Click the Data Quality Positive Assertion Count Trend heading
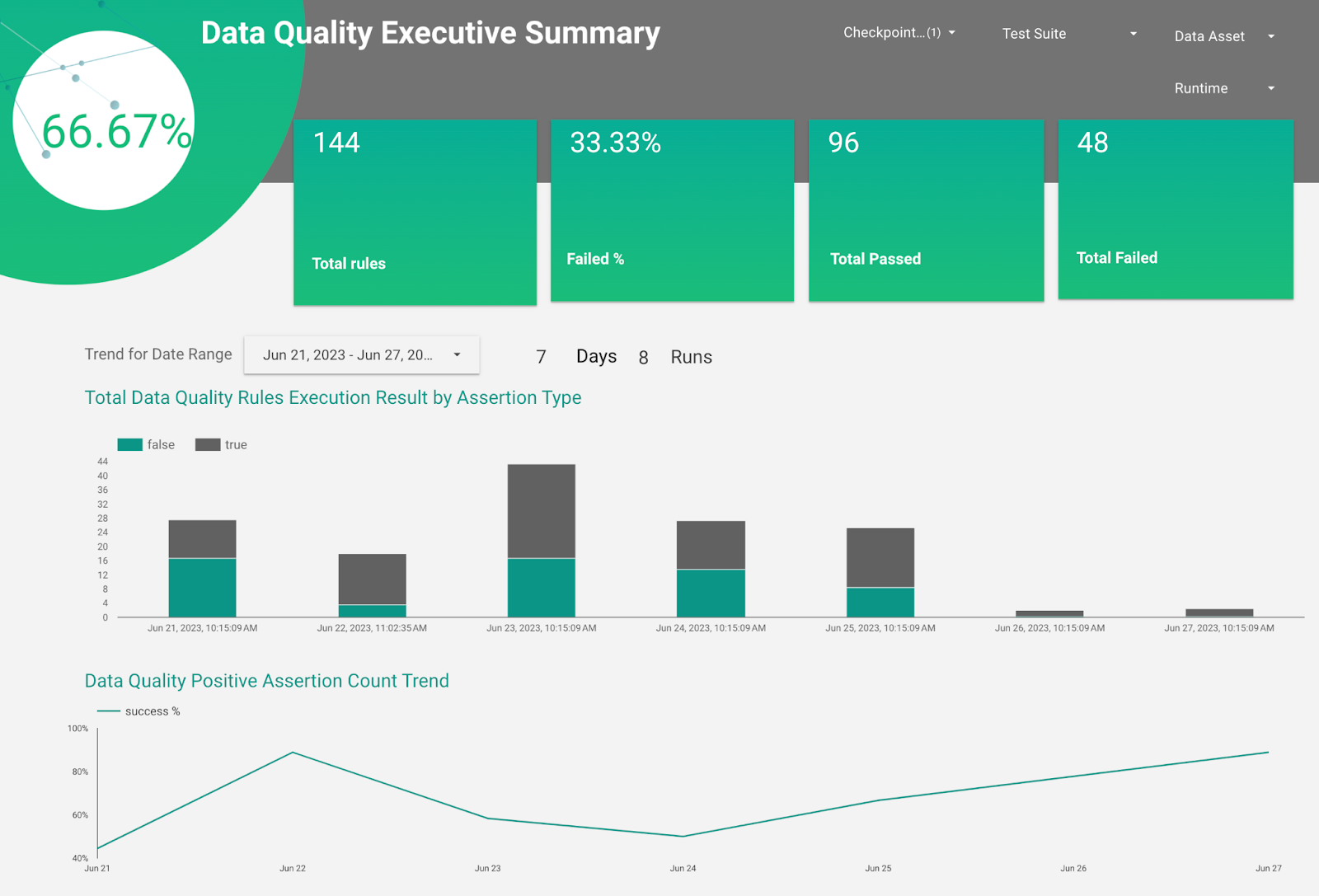1319x896 pixels. click(267, 681)
